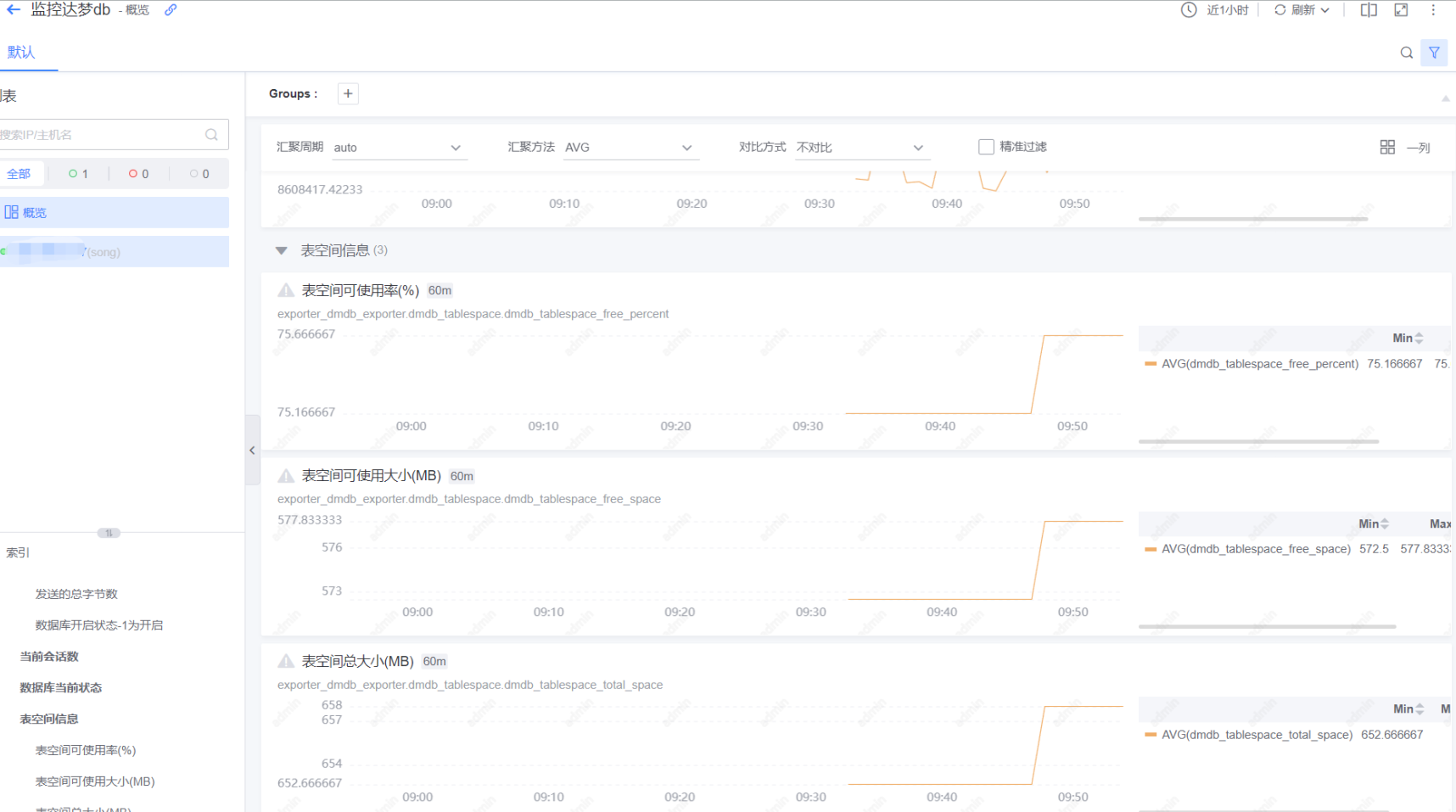Collapse the filter bar with top-right triangle
This screenshot has width=1456, height=812.
coord(1445,98)
